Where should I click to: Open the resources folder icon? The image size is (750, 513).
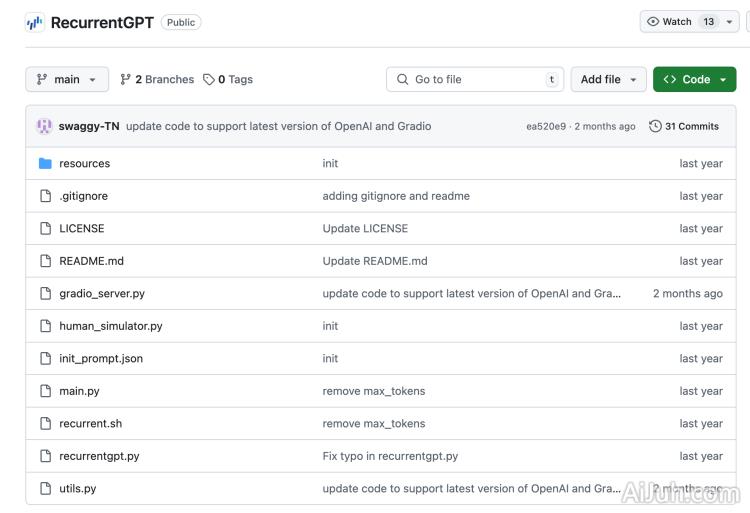[x=45, y=163]
